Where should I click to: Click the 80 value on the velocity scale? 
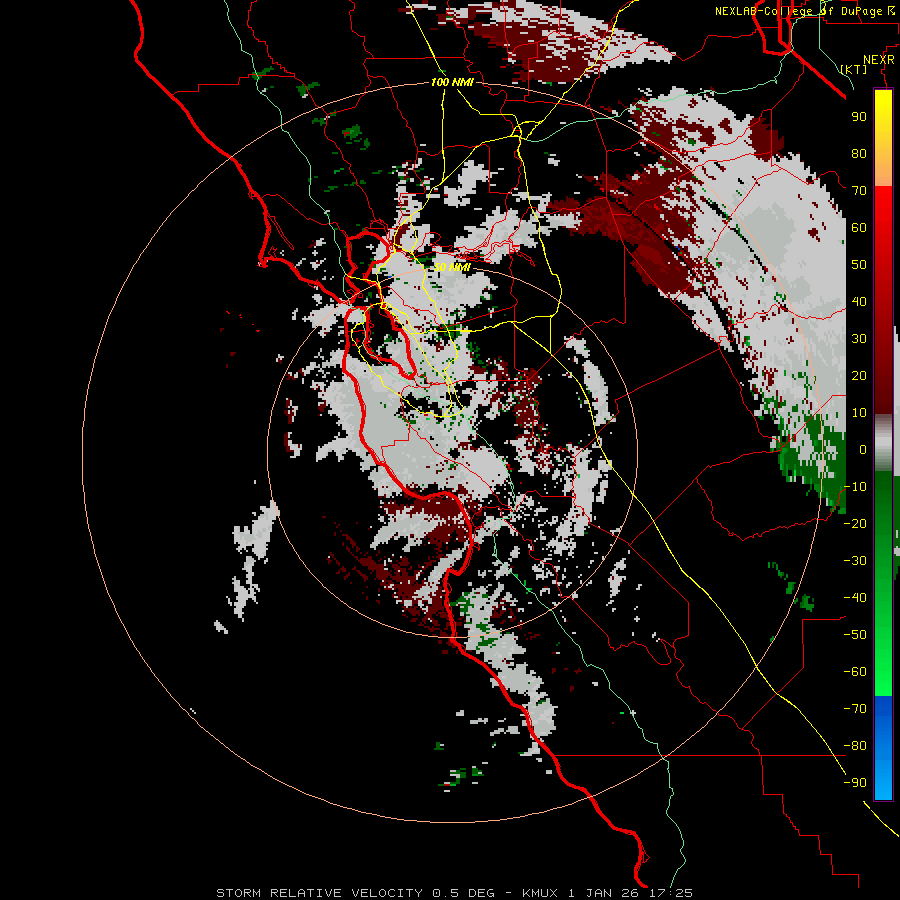pyautogui.click(x=859, y=154)
